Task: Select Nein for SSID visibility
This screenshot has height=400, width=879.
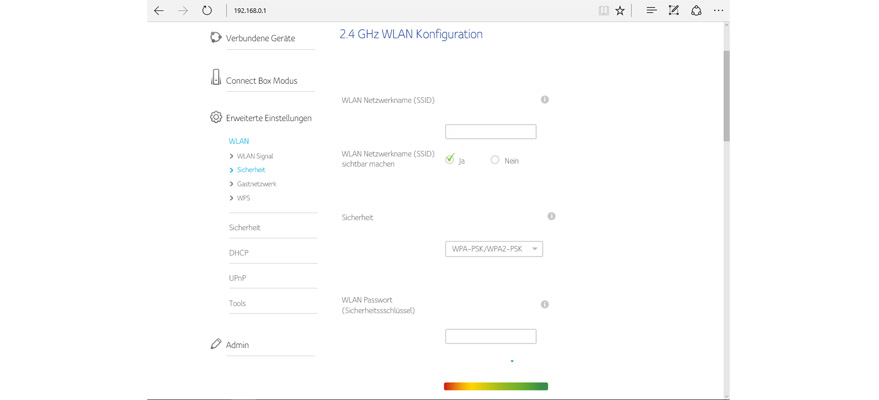Action: (495, 160)
